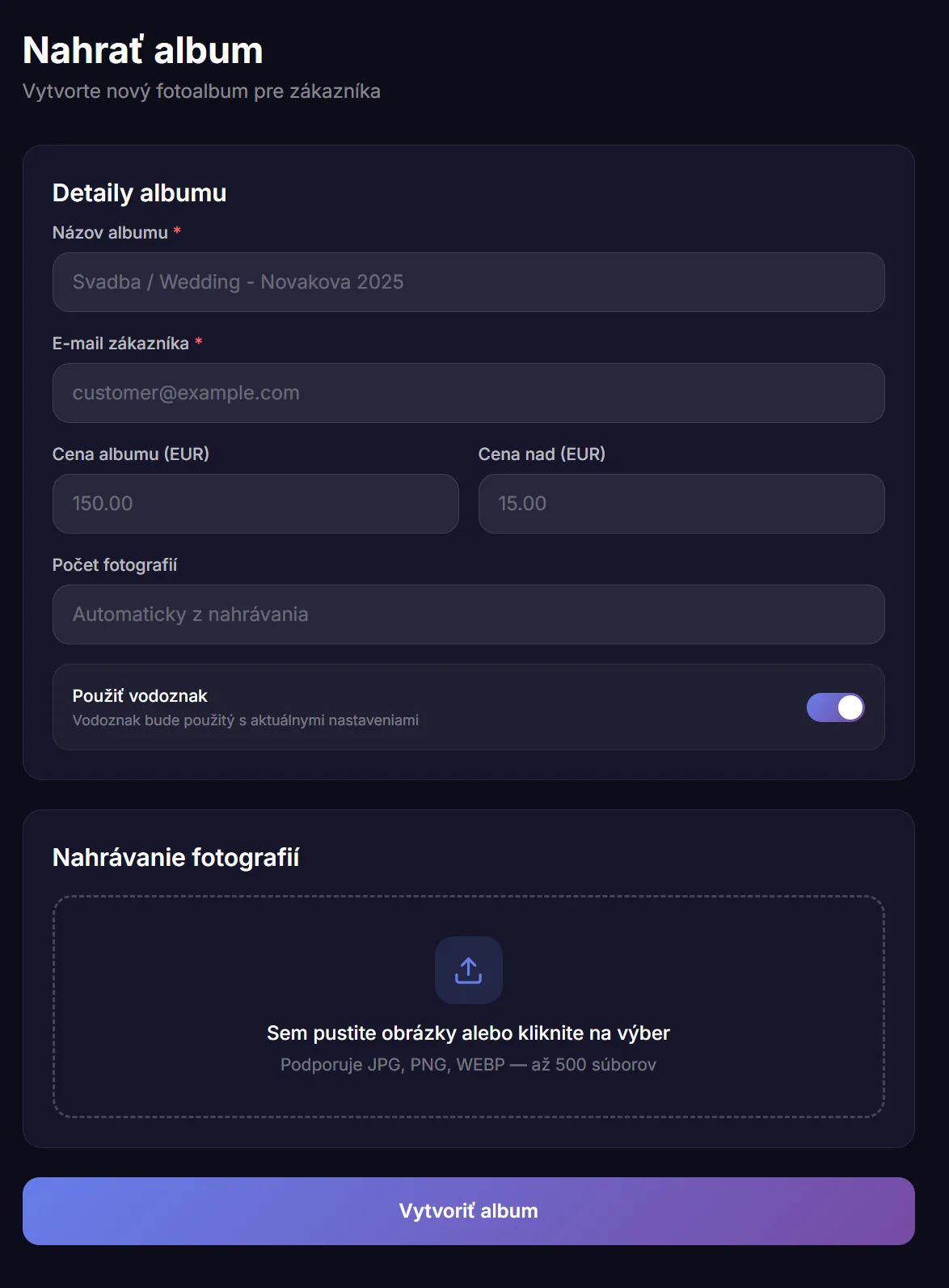Click the Cena nad (EUR) input
This screenshot has width=949, height=1288.
[x=681, y=504]
